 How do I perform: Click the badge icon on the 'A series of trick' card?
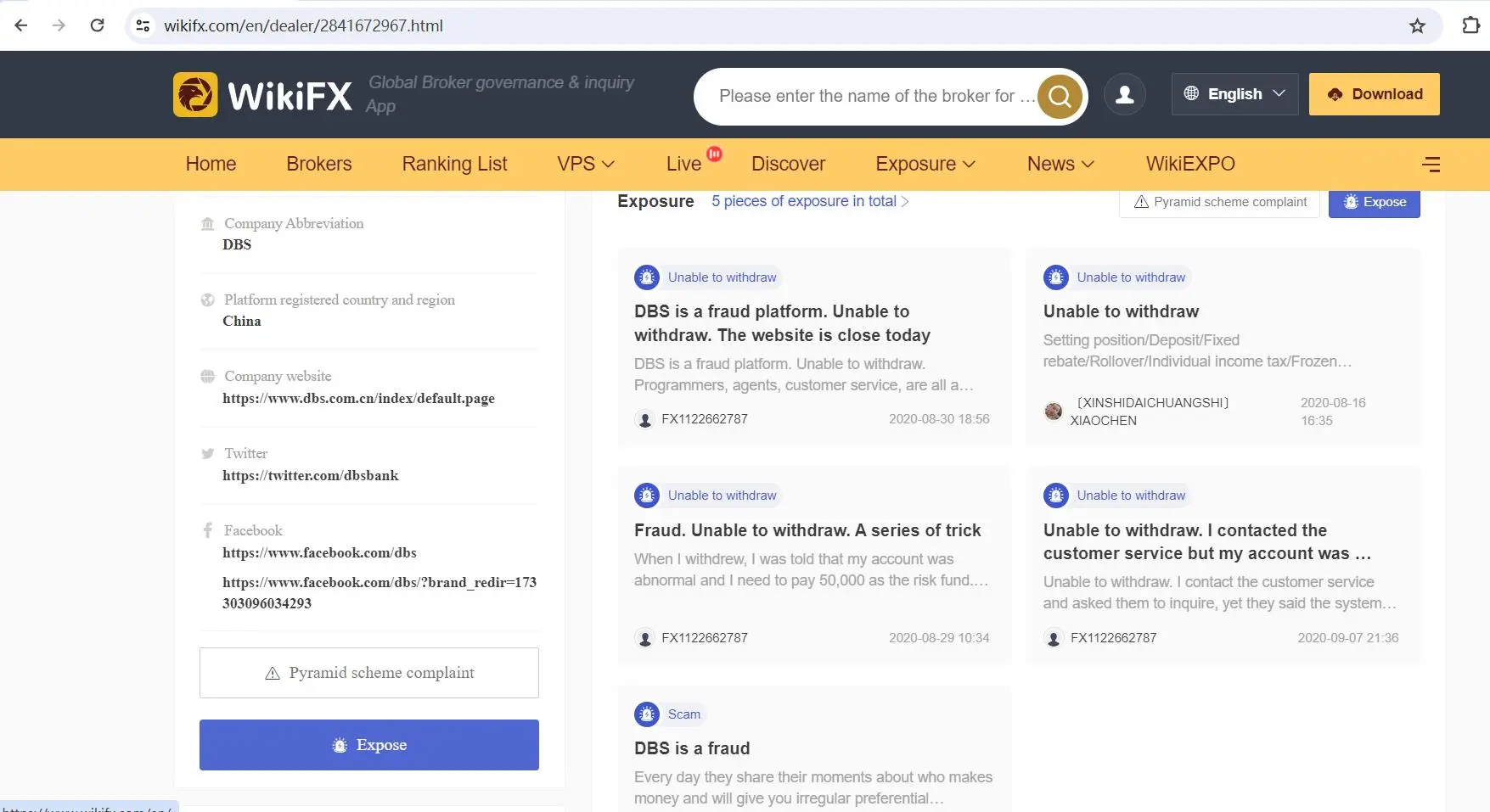[647, 496]
